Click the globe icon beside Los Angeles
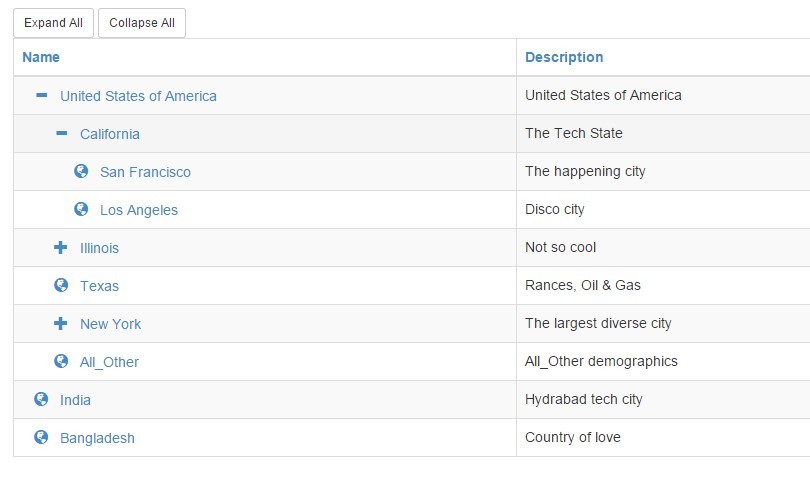 click(81, 209)
